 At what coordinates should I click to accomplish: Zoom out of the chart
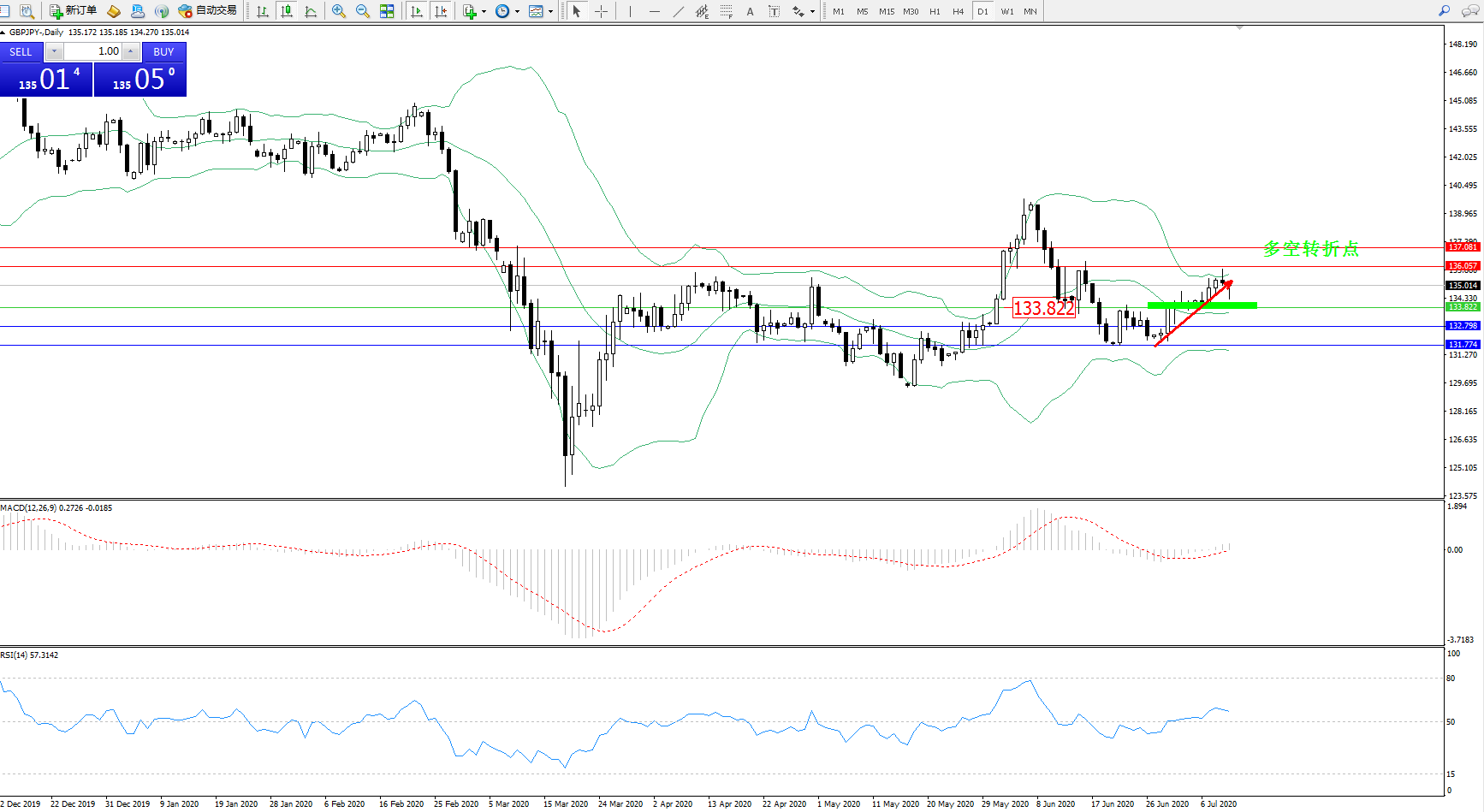pos(363,11)
